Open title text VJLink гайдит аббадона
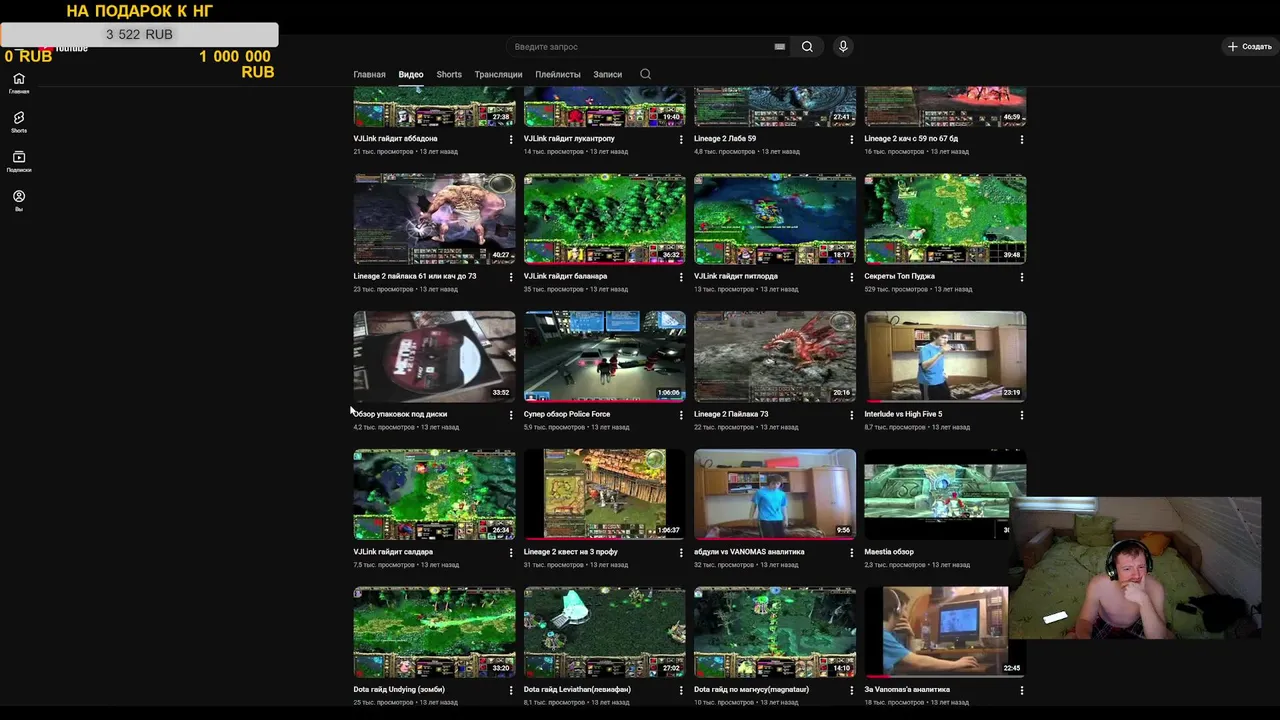The image size is (1280, 720). coord(395,139)
